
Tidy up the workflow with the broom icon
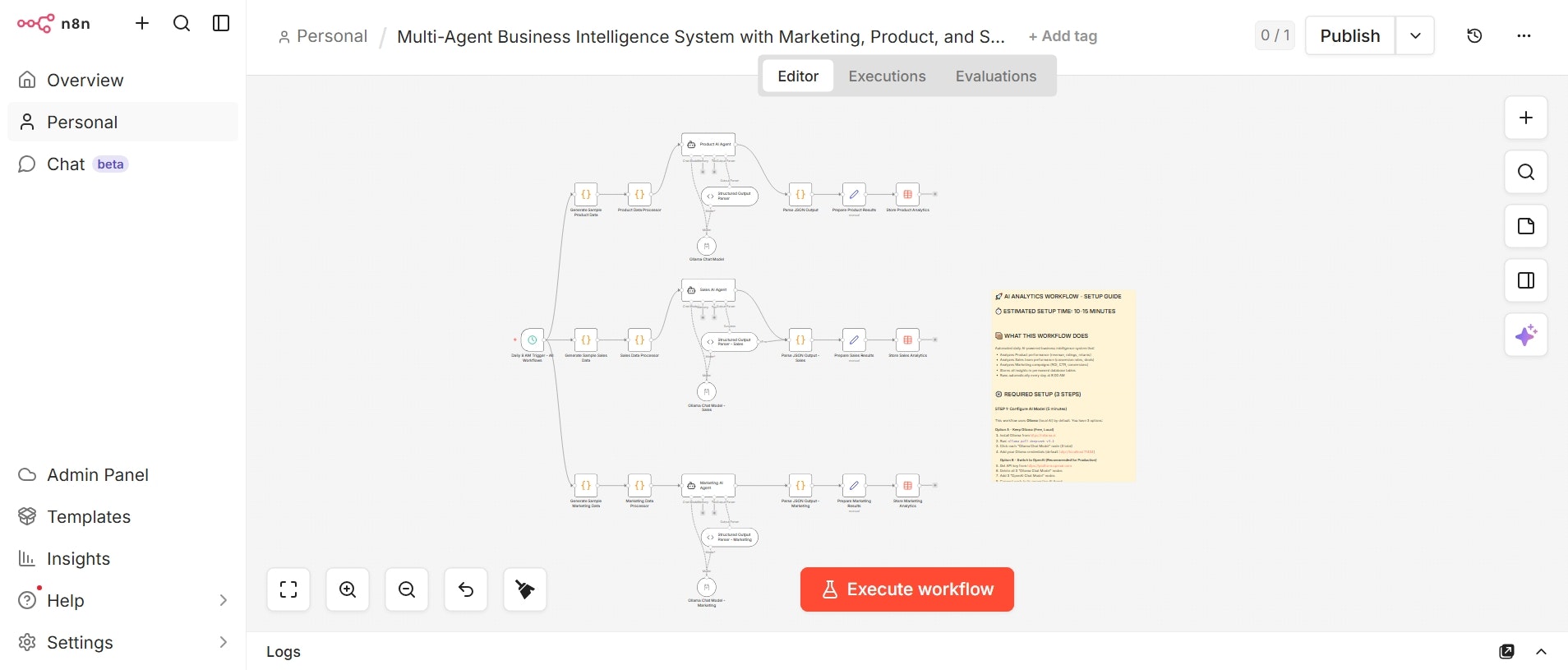[524, 589]
